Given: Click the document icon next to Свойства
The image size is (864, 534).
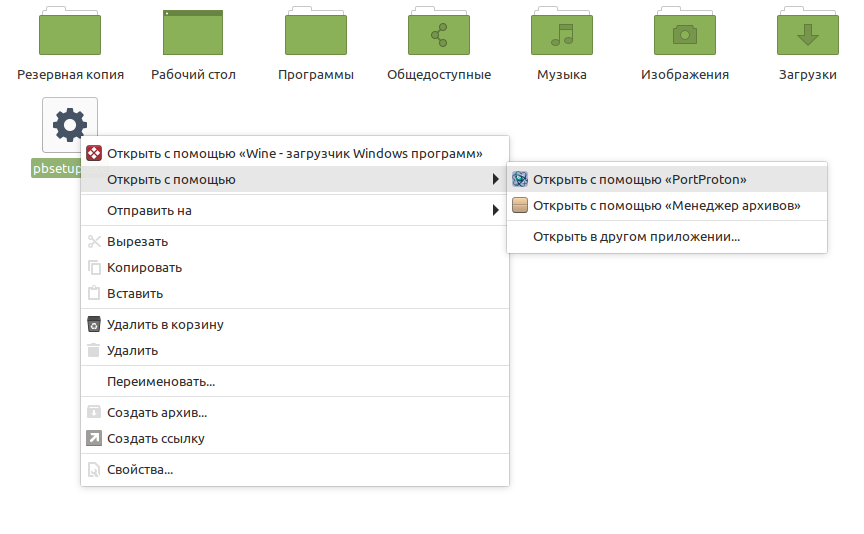Looking at the screenshot, I should [94, 470].
